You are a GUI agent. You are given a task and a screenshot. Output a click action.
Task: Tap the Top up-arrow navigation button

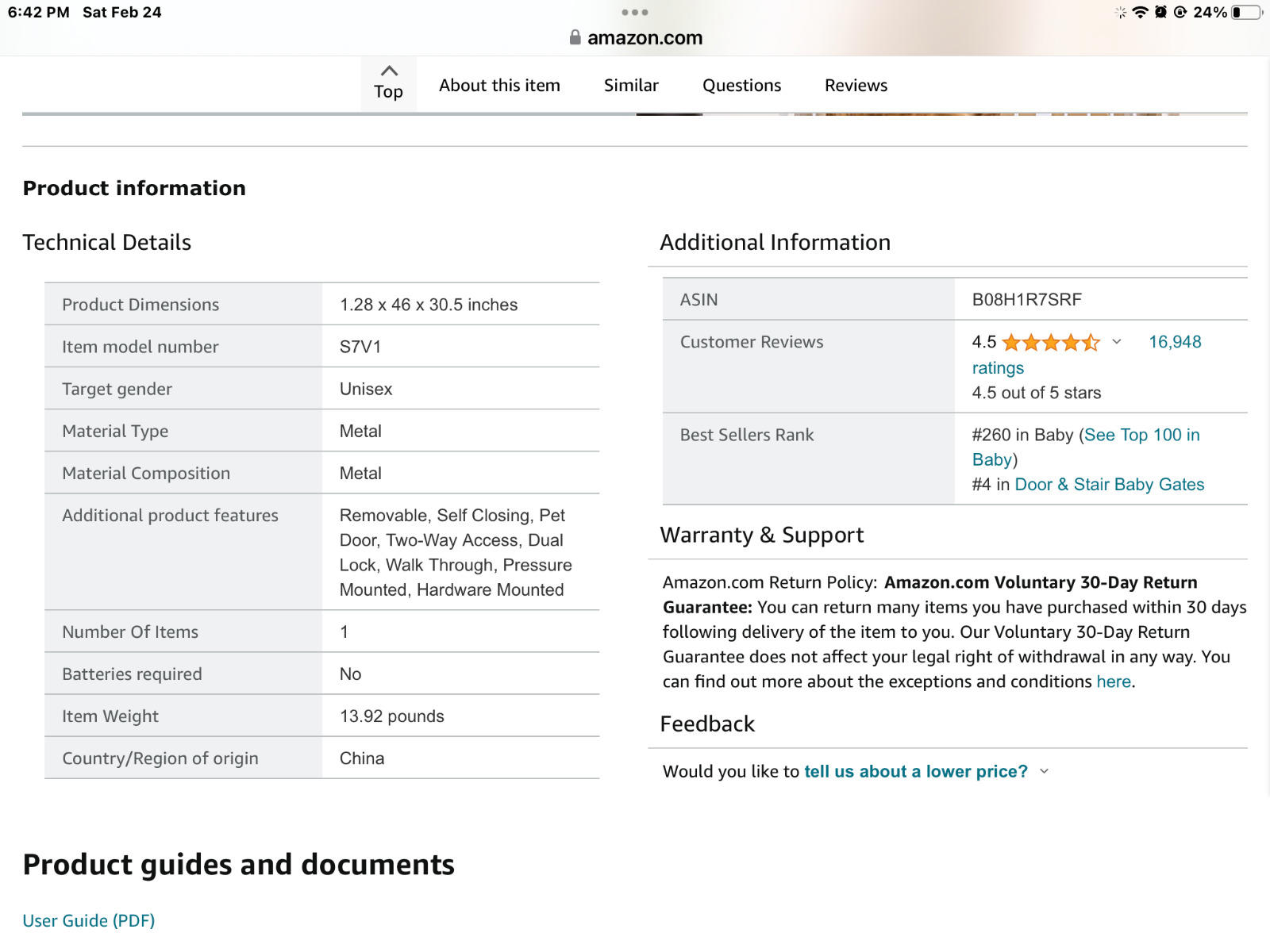[388, 83]
